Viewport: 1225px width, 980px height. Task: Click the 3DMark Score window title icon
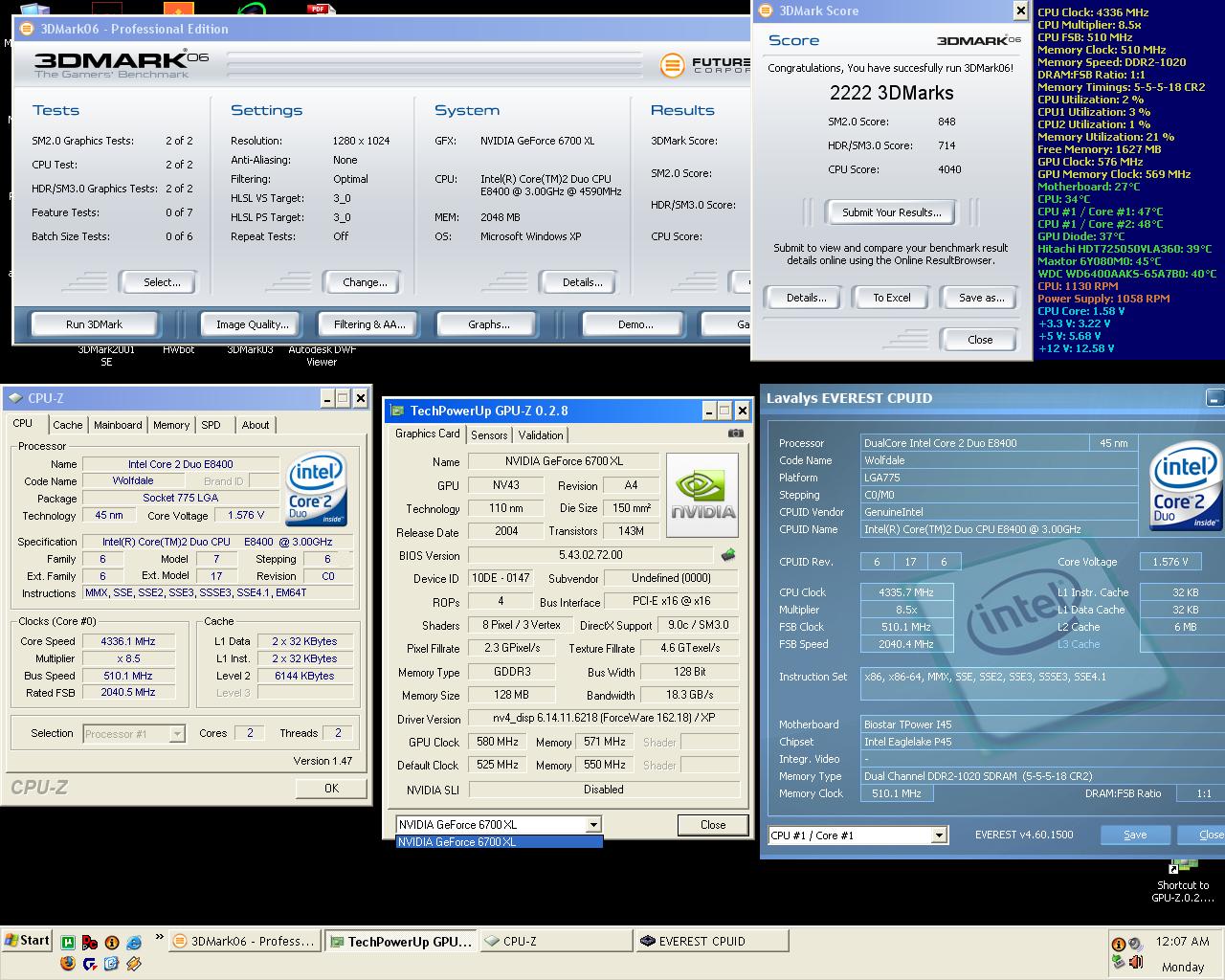pos(765,11)
